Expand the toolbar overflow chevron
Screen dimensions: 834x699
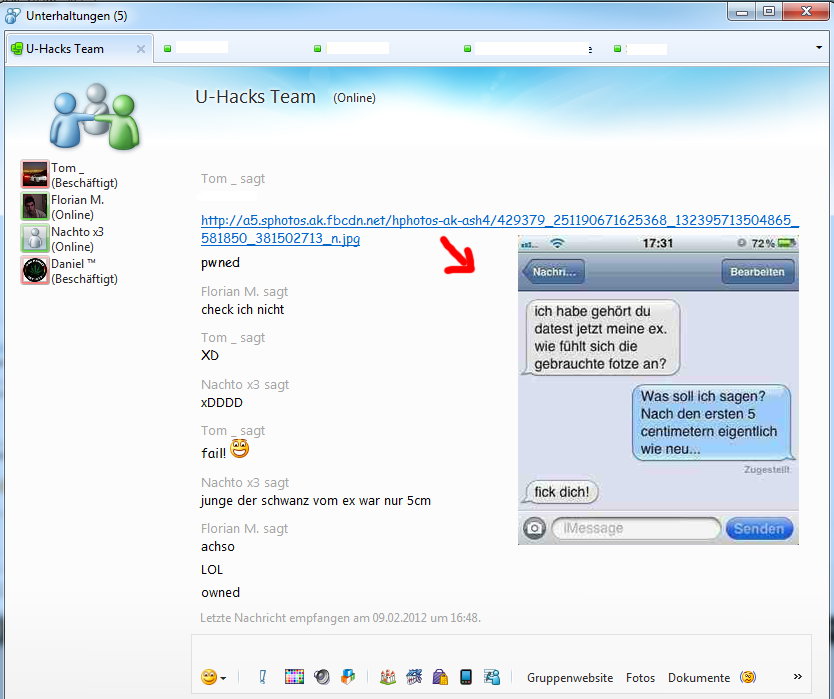[798, 677]
